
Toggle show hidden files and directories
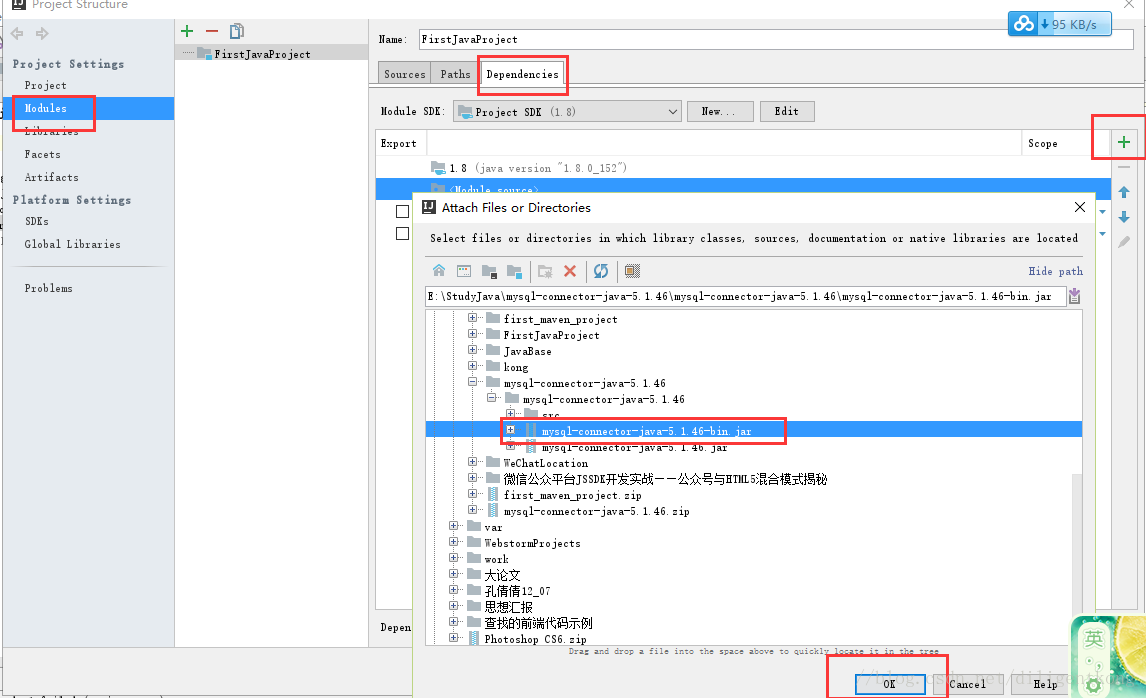point(632,271)
